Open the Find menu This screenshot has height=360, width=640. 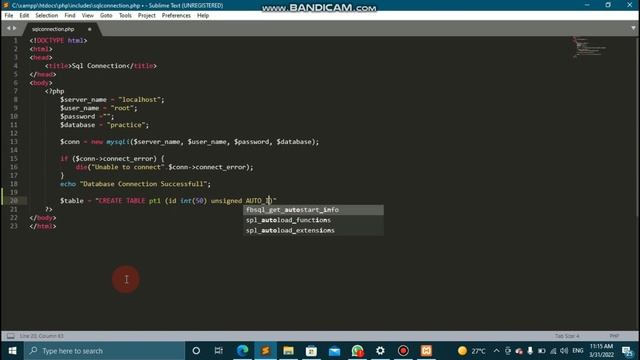(70, 16)
